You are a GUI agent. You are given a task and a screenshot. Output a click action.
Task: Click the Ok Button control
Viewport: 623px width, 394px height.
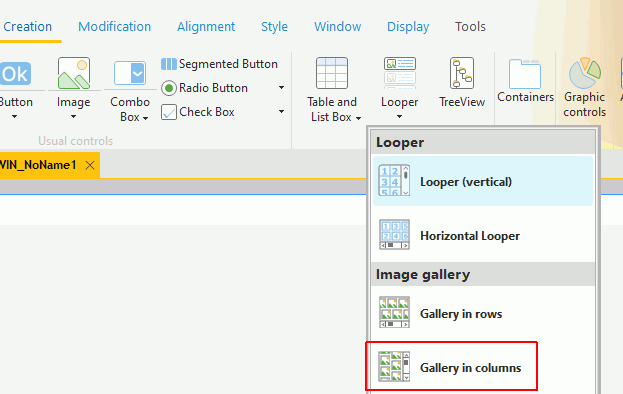coord(15,73)
